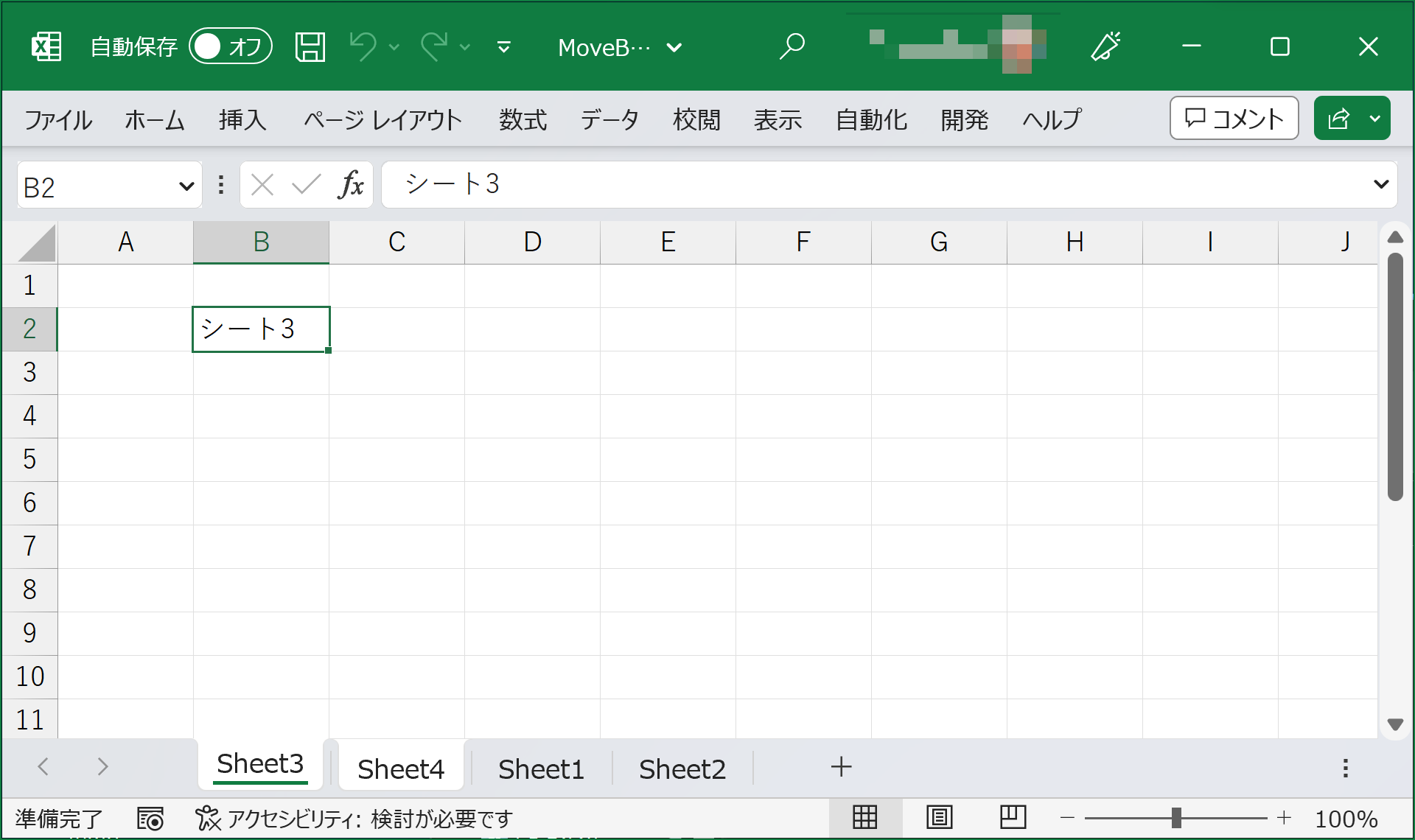The width and height of the screenshot is (1415, 840).
Task: Zoom out with the minus button
Action: [x=1067, y=818]
